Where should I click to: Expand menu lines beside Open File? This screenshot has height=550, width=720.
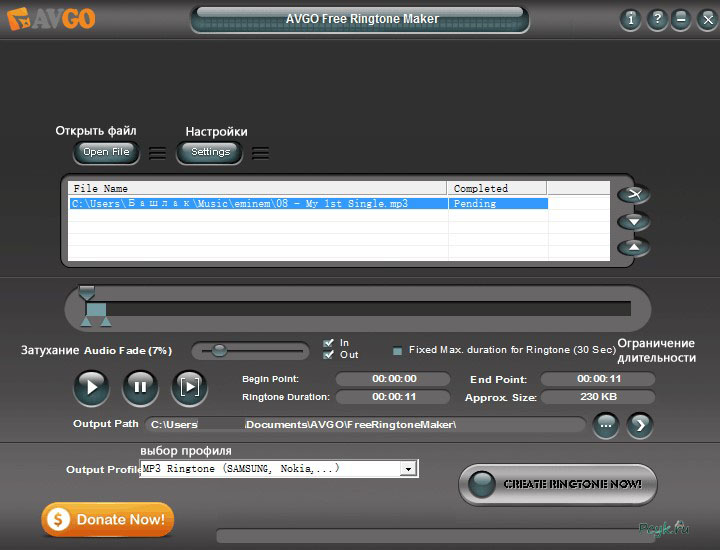[157, 153]
